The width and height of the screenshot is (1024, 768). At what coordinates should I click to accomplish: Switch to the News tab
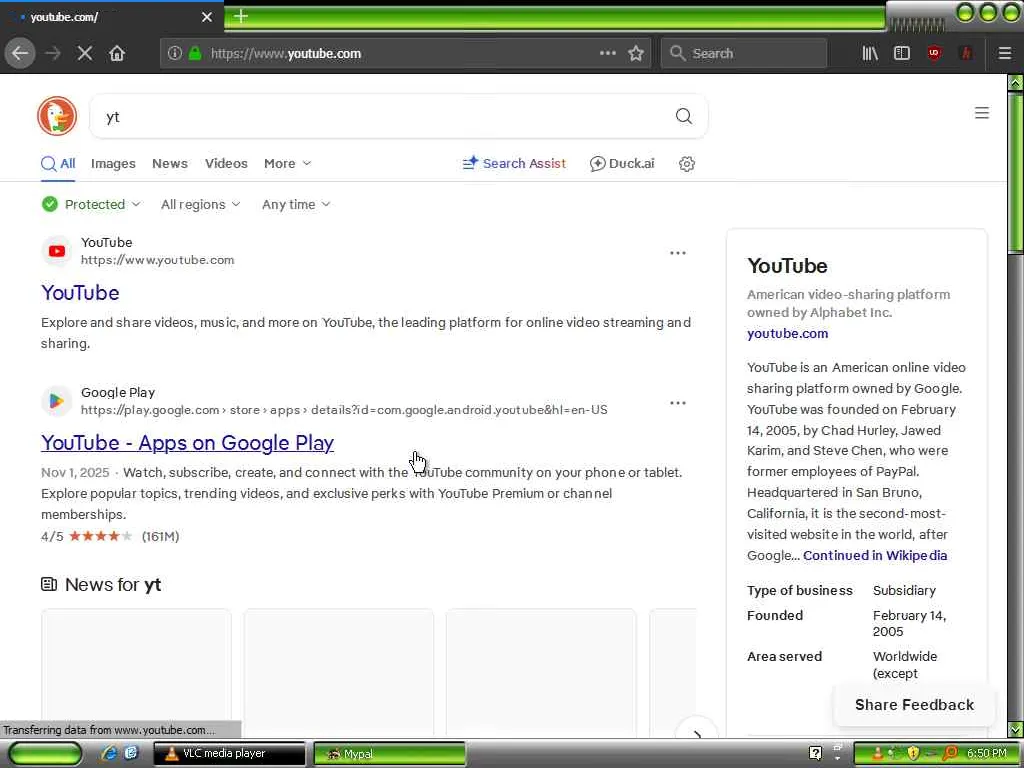(170, 164)
